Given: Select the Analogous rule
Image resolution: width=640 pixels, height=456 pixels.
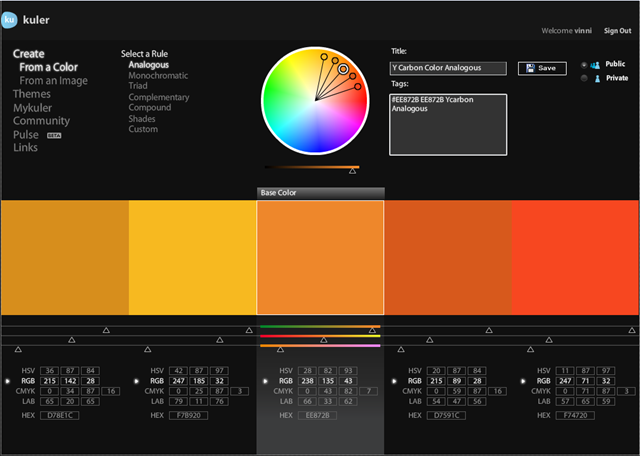Looking at the screenshot, I should [x=149, y=65].
